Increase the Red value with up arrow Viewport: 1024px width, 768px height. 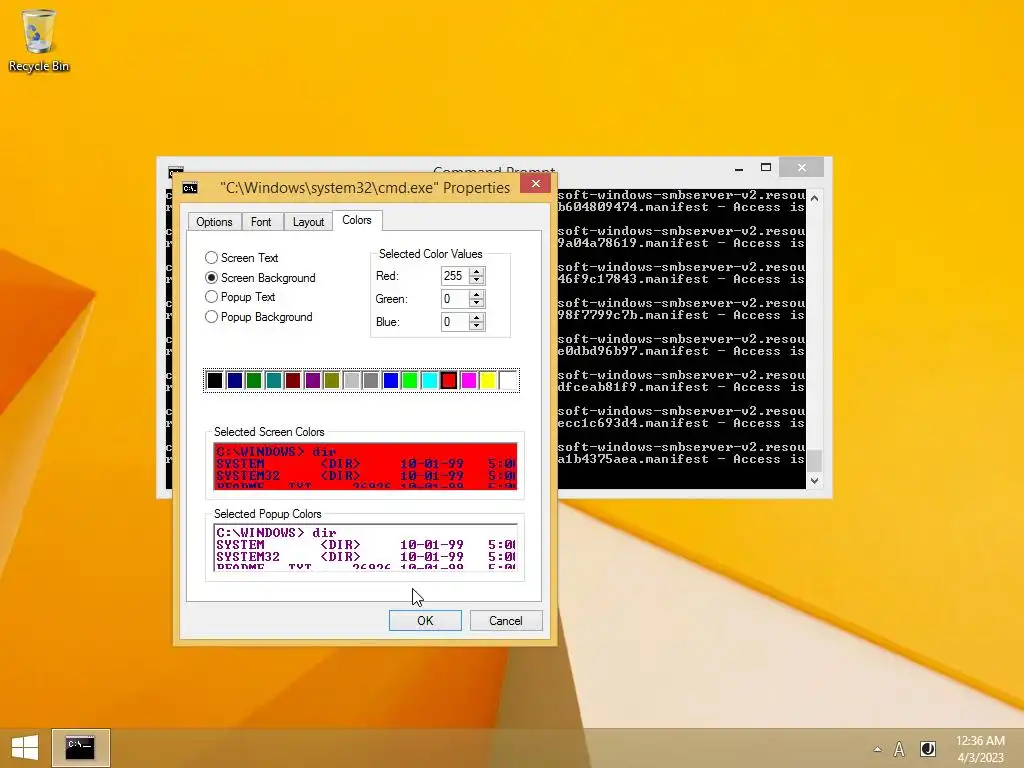[477, 272]
